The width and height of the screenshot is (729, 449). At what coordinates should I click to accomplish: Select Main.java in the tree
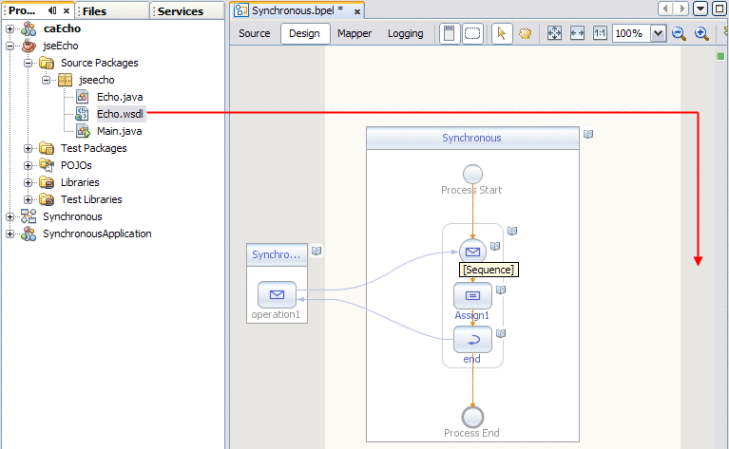[119, 131]
